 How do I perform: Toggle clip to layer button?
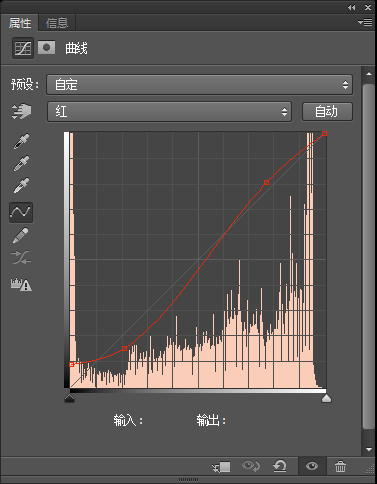221,467
